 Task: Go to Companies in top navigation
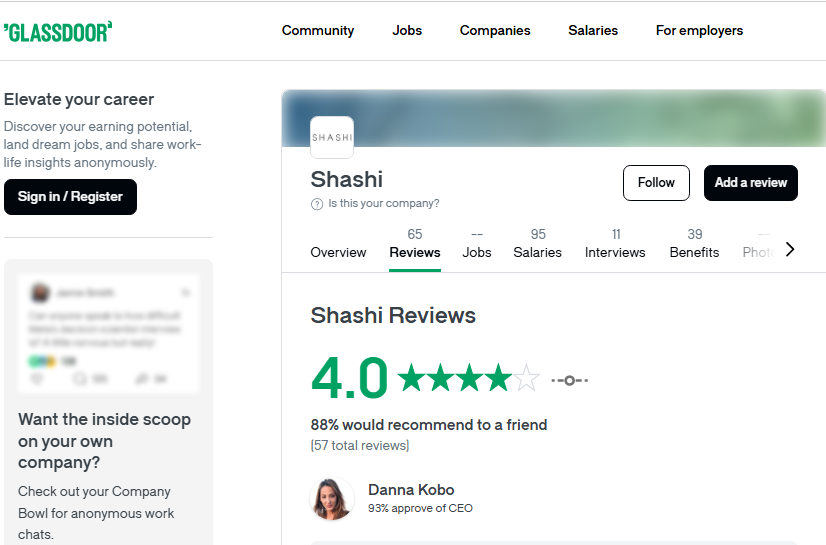pyautogui.click(x=495, y=31)
